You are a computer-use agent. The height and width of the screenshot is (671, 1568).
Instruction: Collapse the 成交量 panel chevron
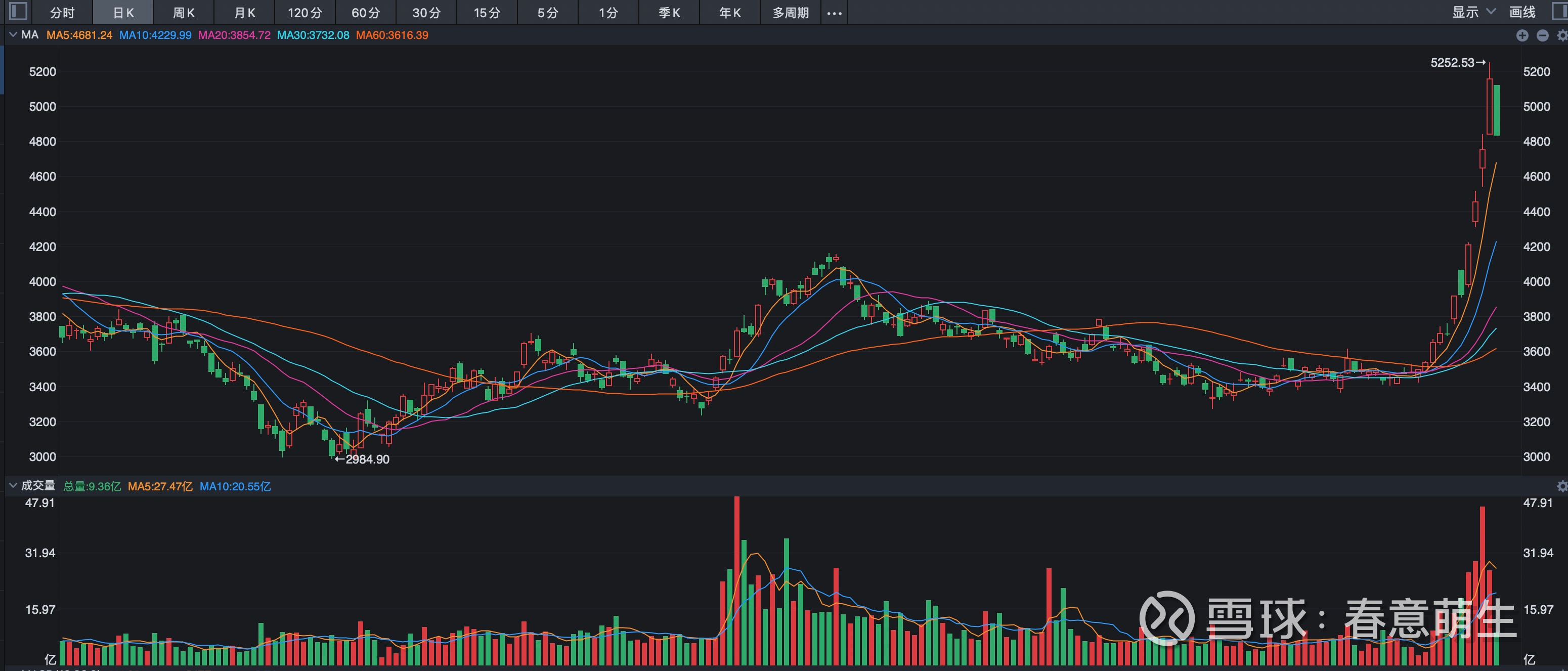coord(12,485)
